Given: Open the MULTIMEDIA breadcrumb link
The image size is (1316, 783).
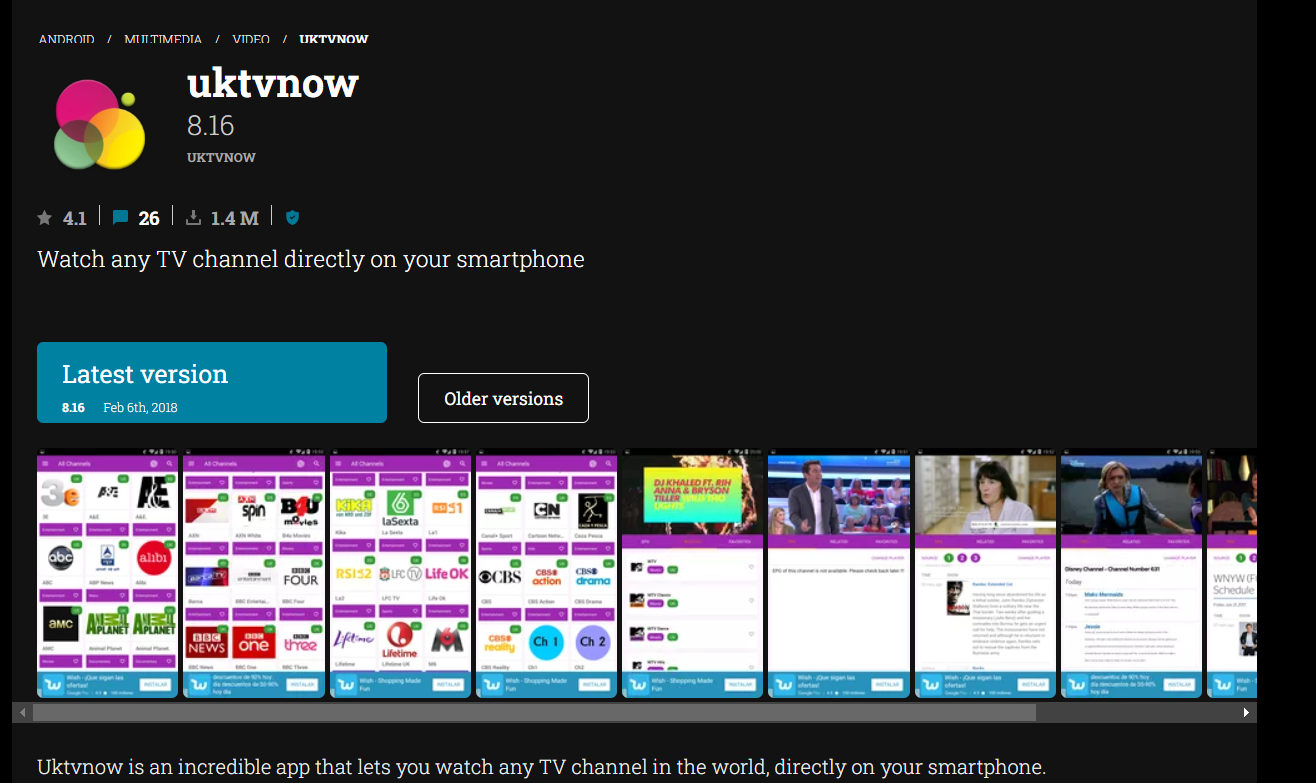Looking at the screenshot, I should pyautogui.click(x=163, y=39).
